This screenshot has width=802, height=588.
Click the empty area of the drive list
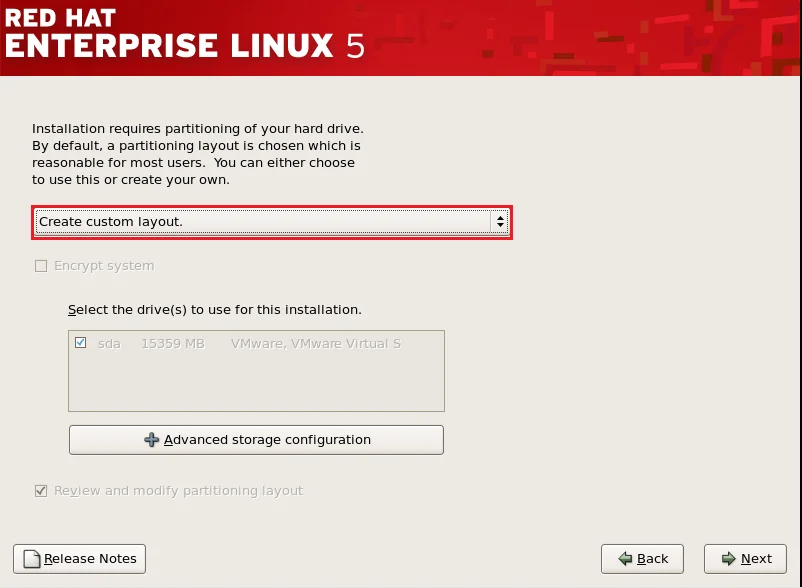(255, 385)
